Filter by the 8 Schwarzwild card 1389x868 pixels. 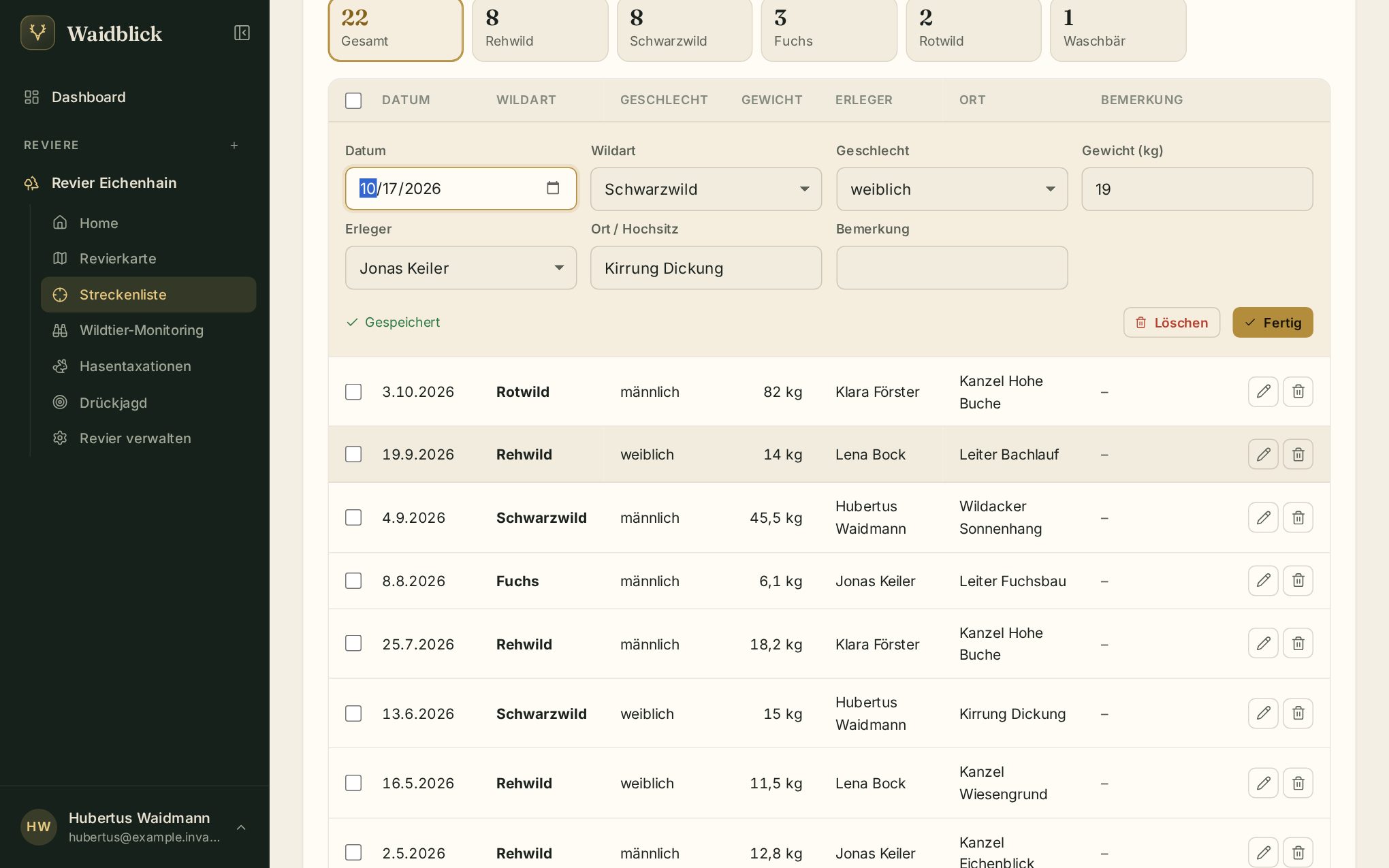[x=684, y=29]
